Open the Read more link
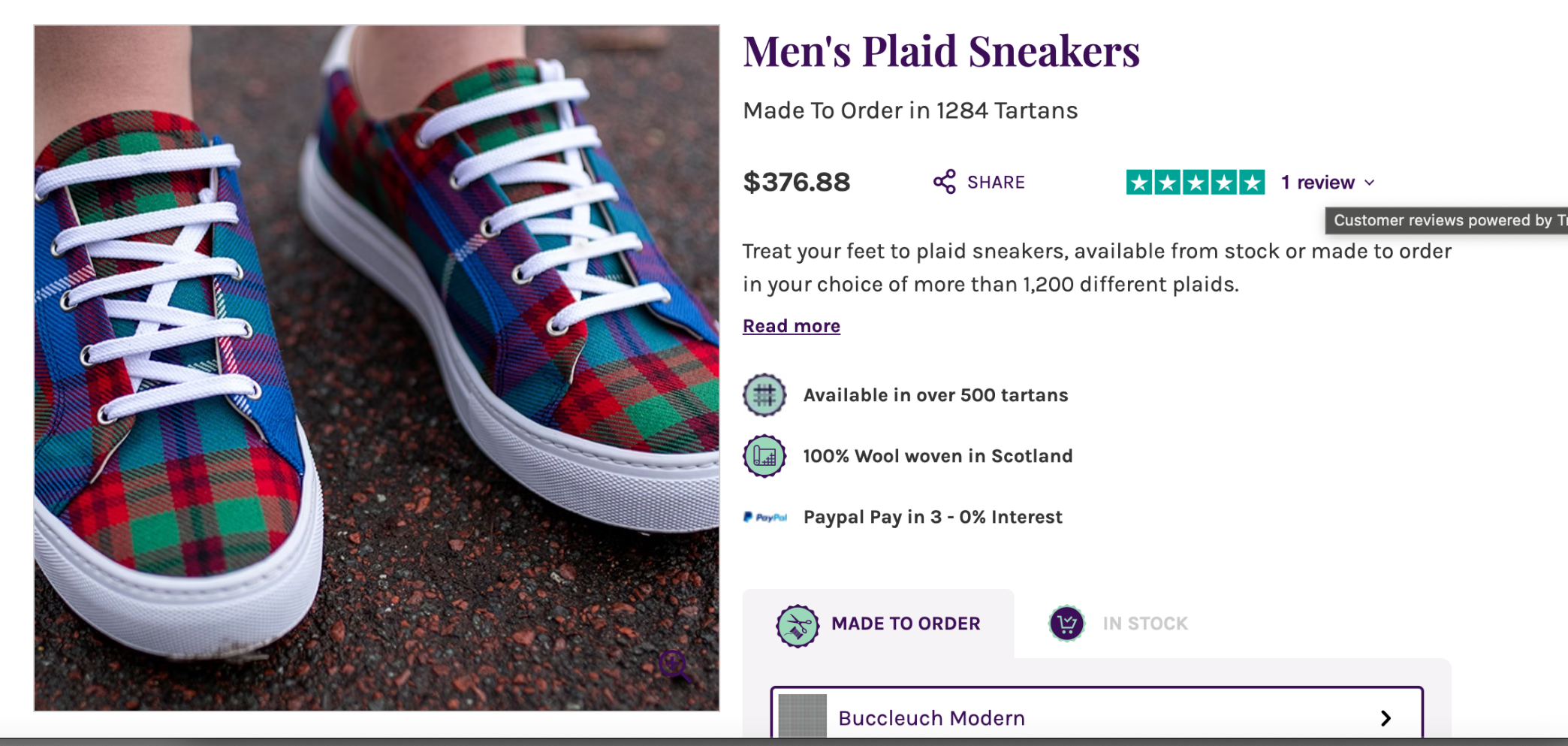Screen dimensions: 1568x746 point(791,326)
